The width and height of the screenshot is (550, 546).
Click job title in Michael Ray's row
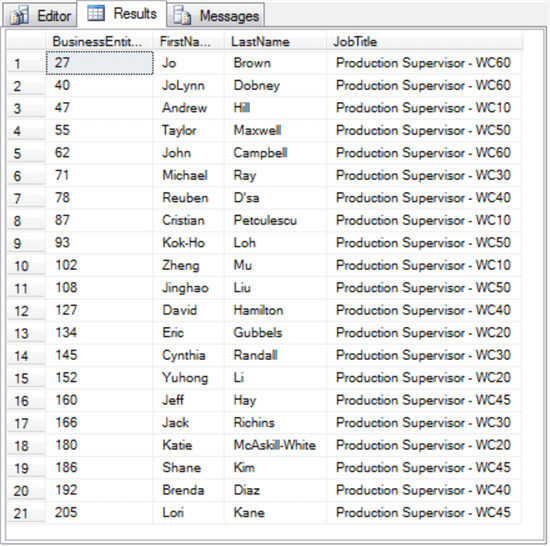coord(423,175)
